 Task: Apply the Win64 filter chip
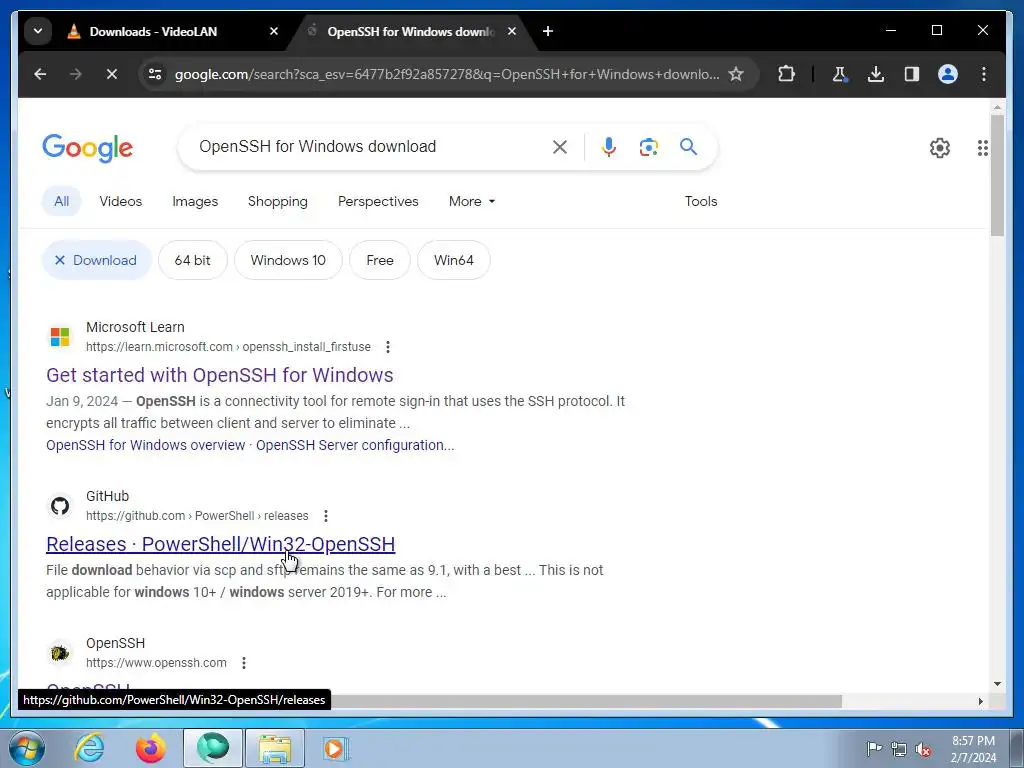[x=454, y=260]
